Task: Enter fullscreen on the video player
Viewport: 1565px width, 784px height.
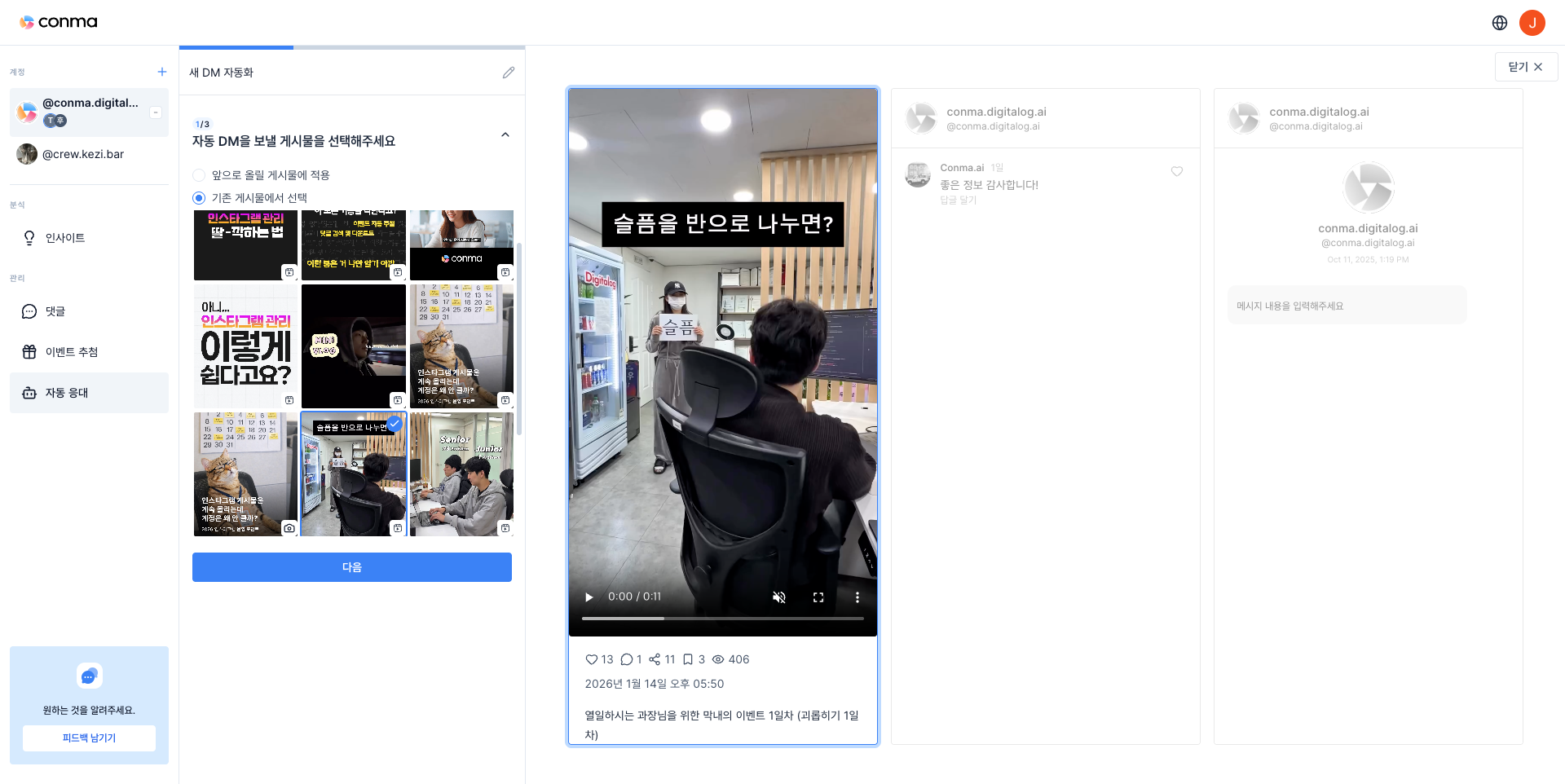Action: click(818, 597)
